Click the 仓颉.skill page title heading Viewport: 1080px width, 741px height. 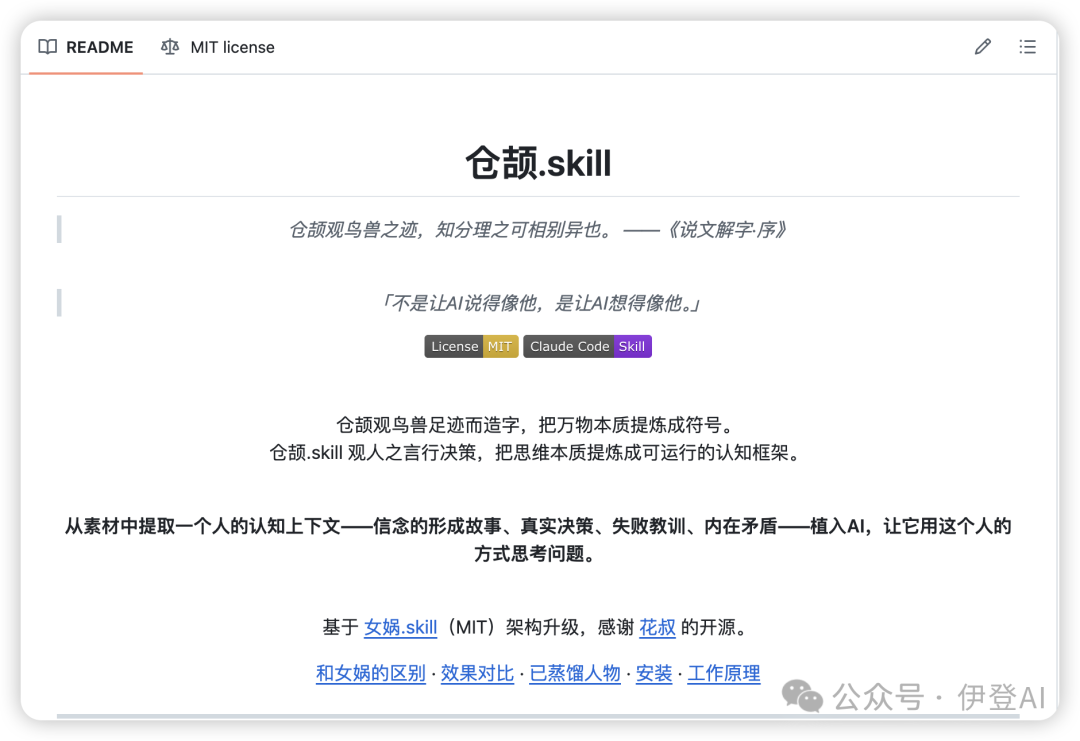[540, 164]
